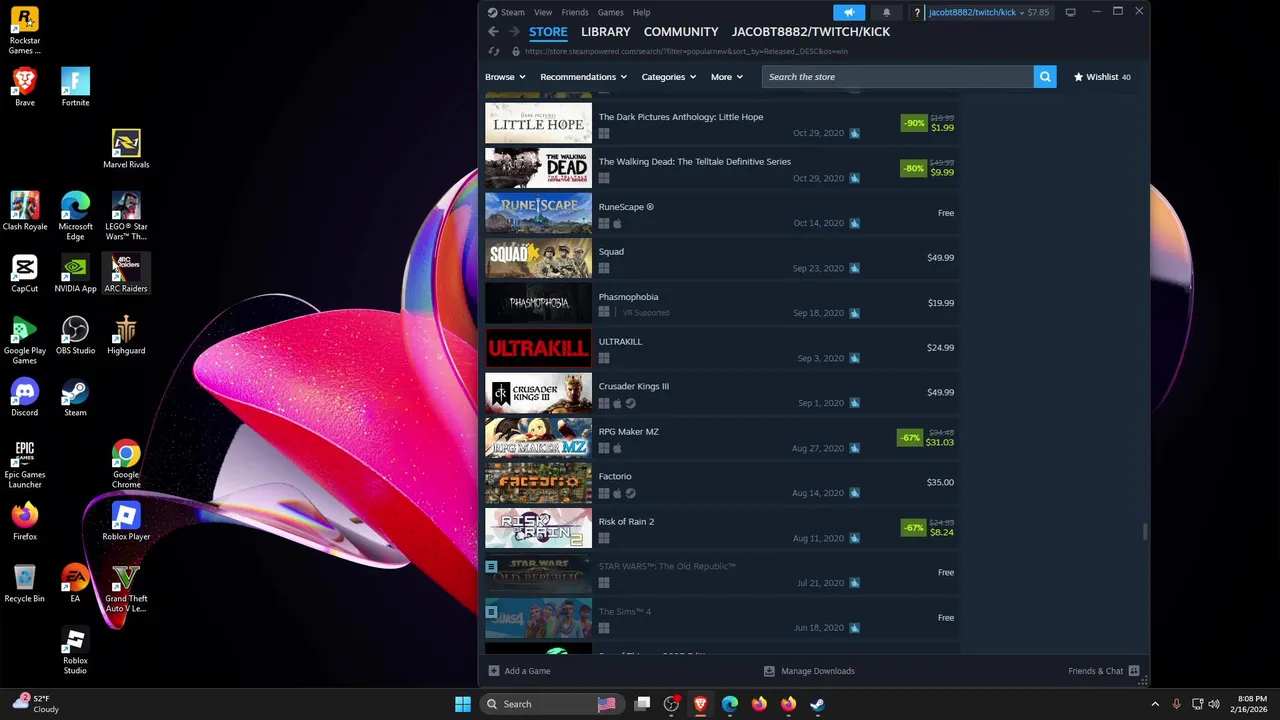Switch to the LIBRARY tab
This screenshot has height=720, width=1280.
605,32
